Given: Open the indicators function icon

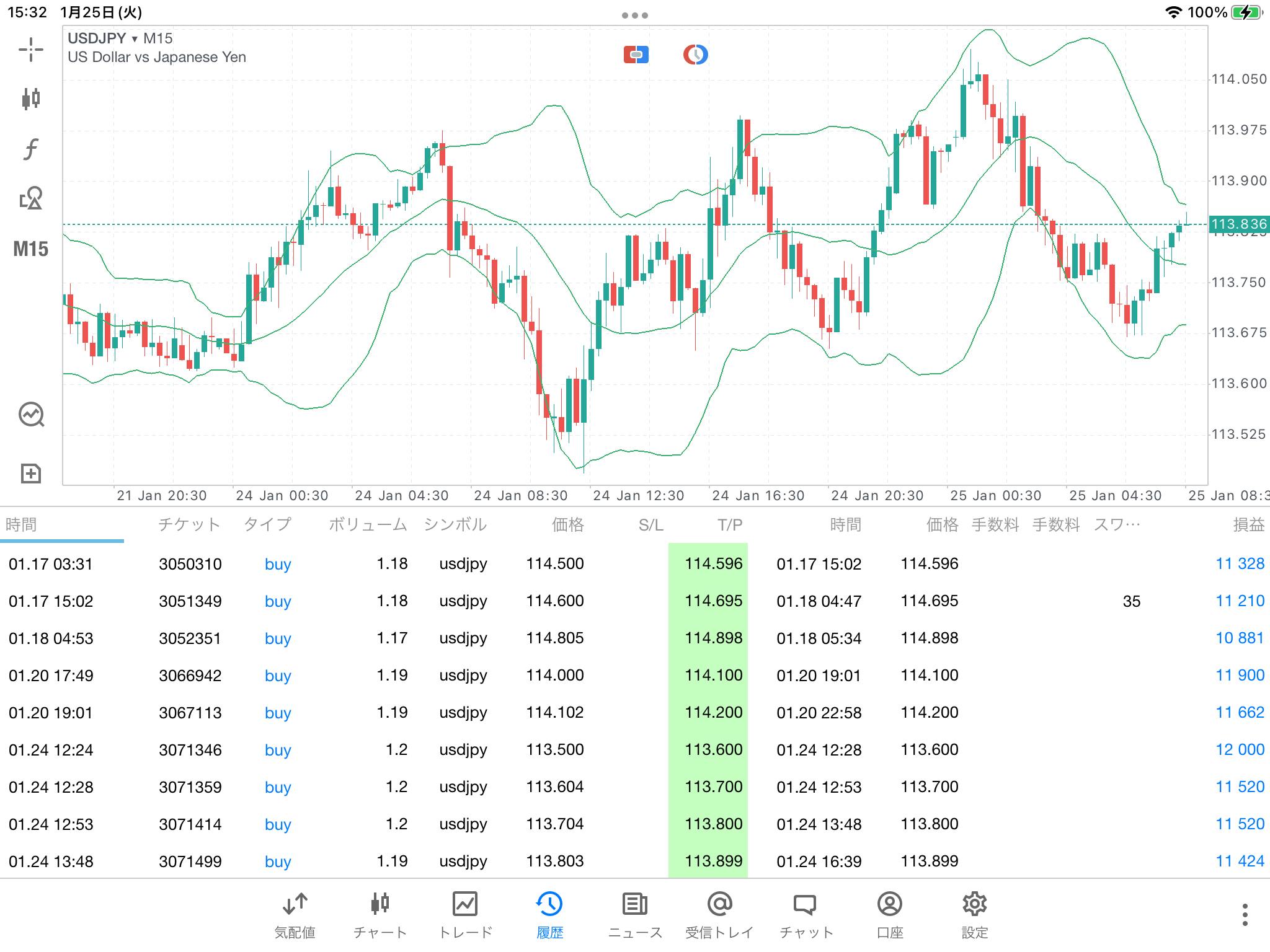Looking at the screenshot, I should pyautogui.click(x=30, y=149).
